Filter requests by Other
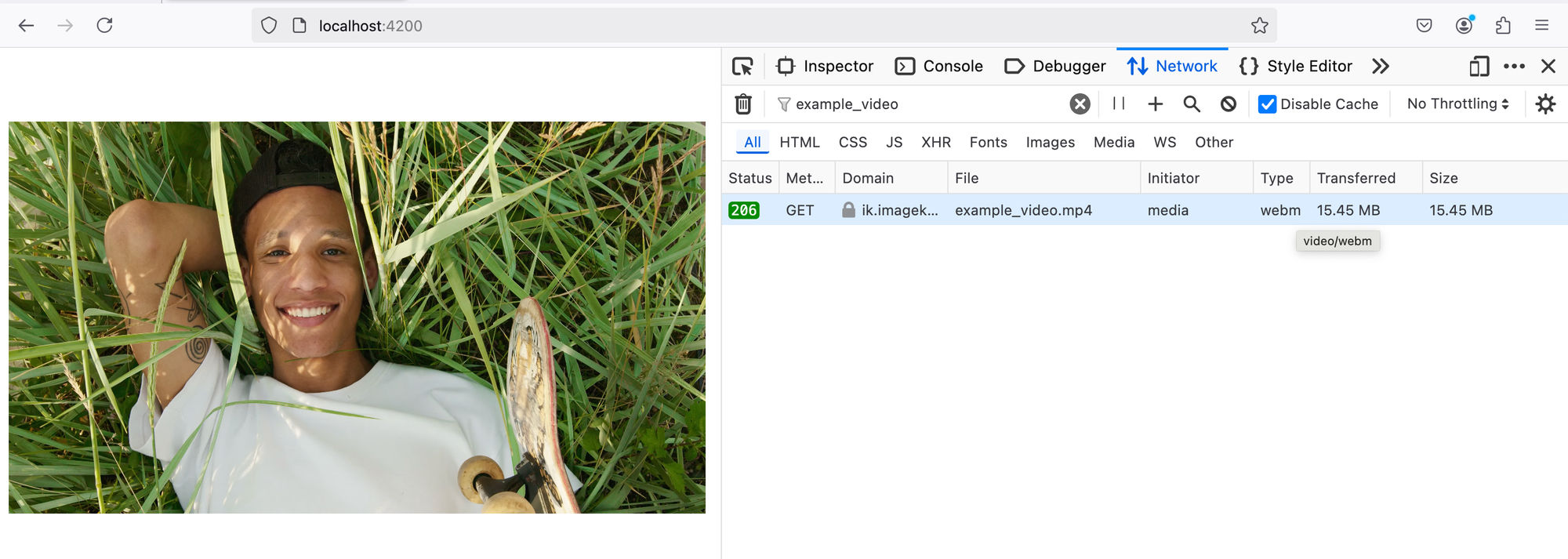 point(1214,143)
